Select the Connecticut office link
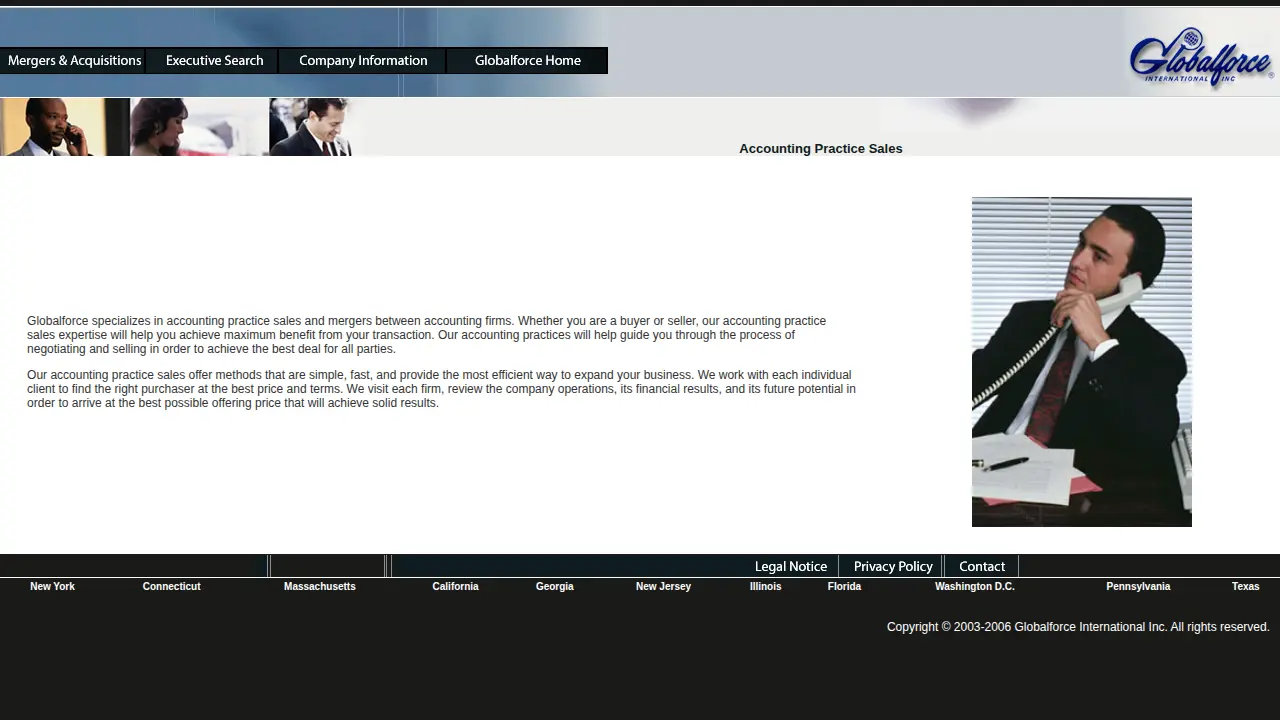1280x720 pixels. (172, 586)
